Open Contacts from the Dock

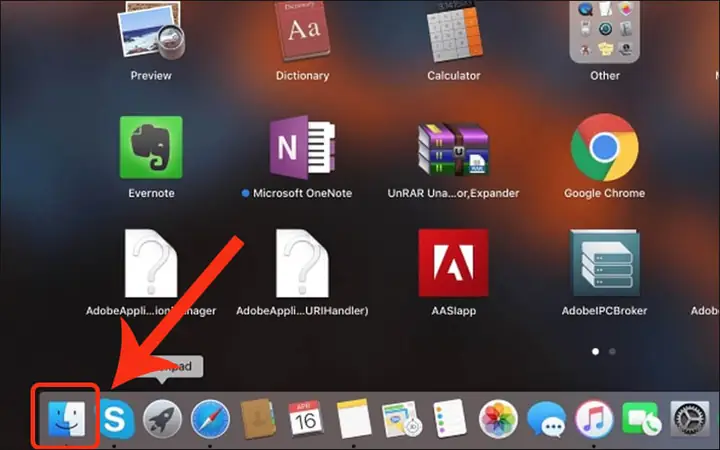pos(258,419)
